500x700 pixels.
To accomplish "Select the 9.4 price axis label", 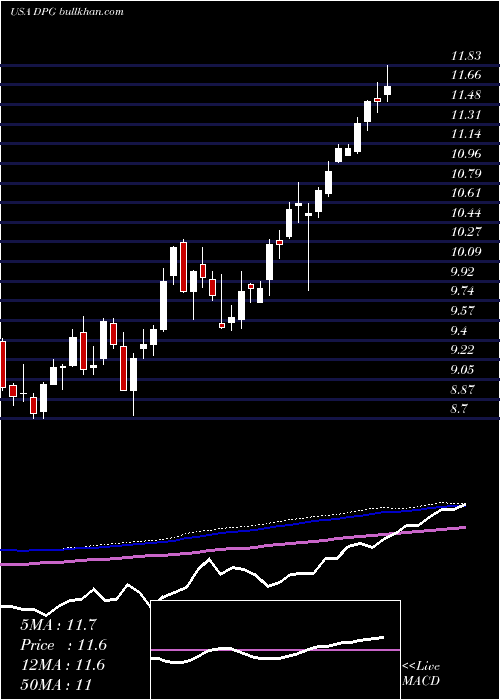I will [460, 330].
